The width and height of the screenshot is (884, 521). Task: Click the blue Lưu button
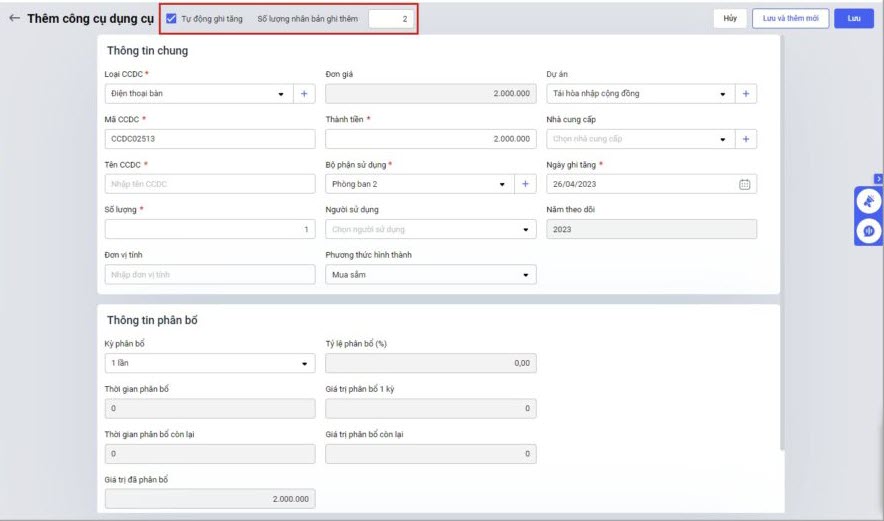(x=853, y=18)
